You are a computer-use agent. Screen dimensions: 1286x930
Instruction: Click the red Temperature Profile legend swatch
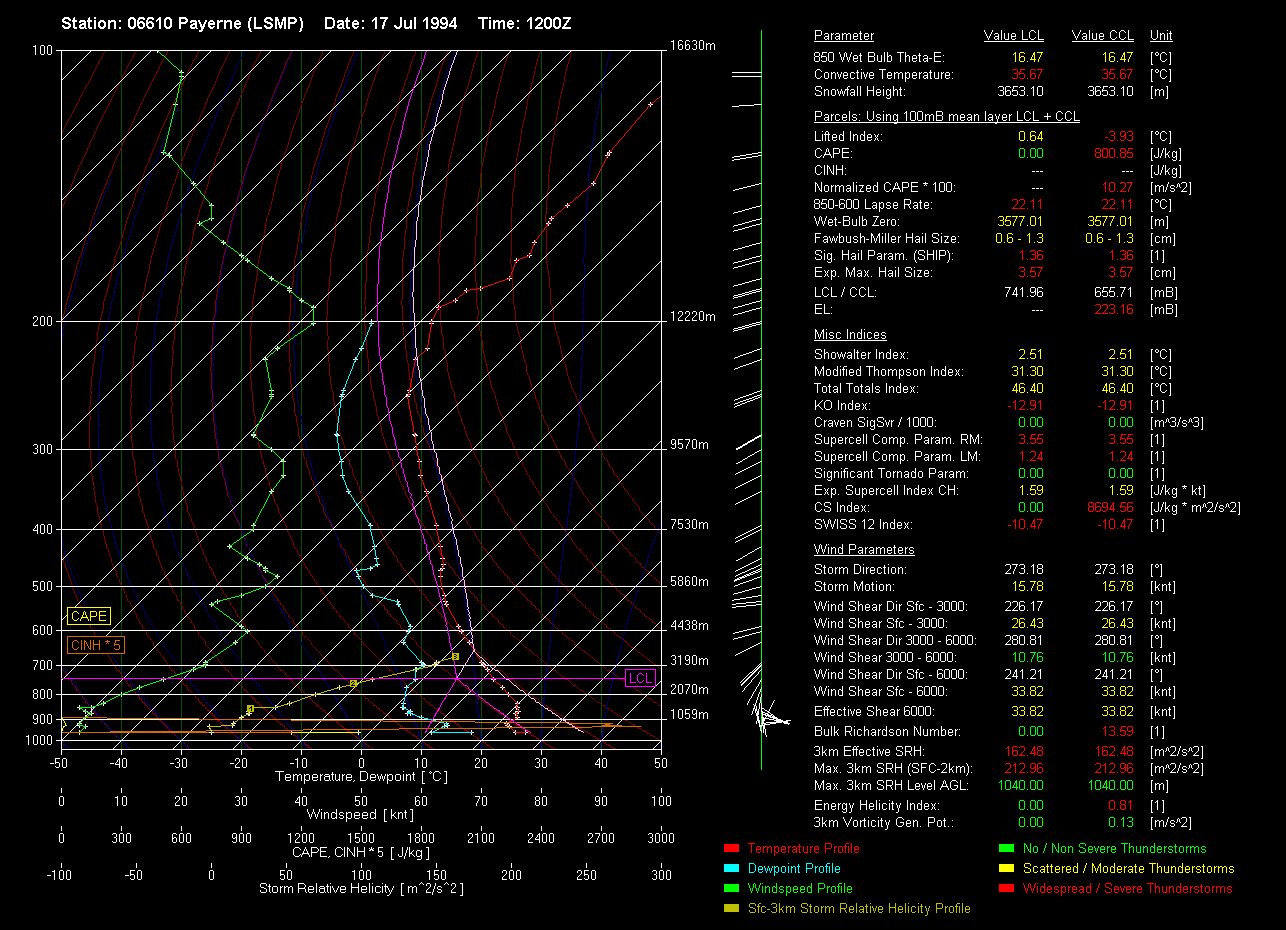click(729, 849)
